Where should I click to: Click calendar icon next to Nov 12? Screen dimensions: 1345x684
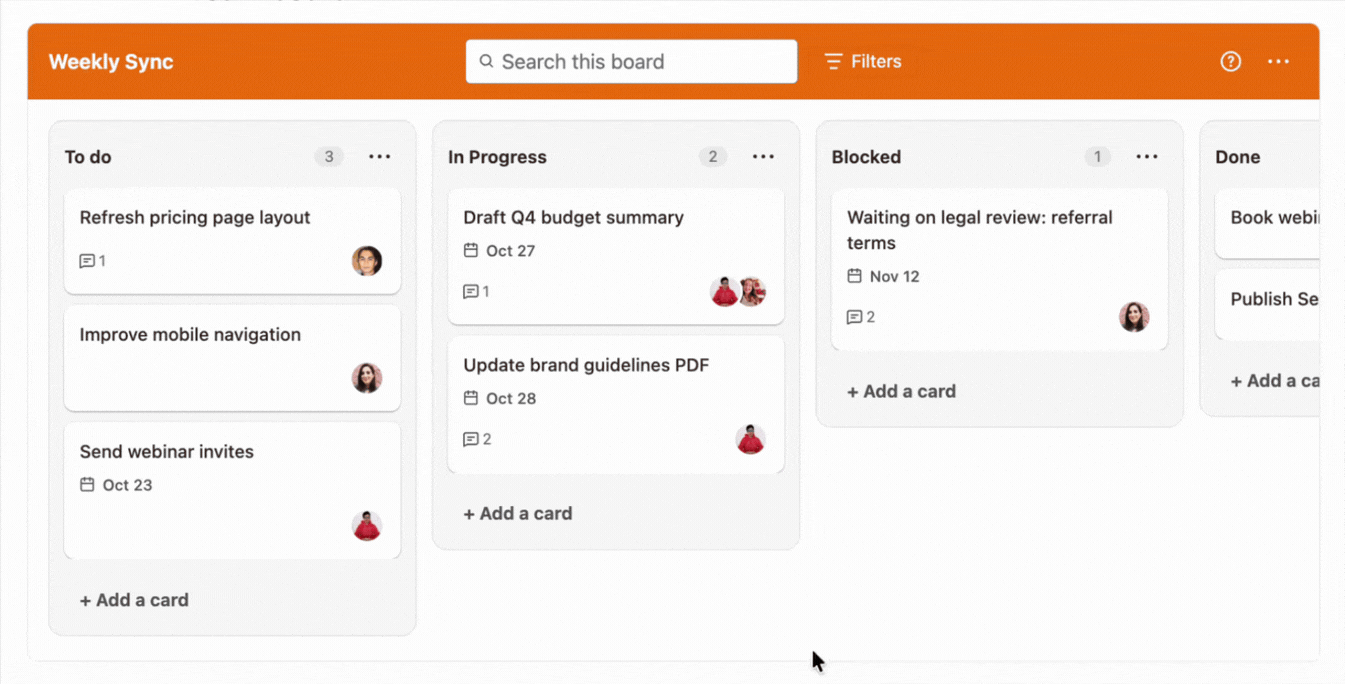pos(854,276)
